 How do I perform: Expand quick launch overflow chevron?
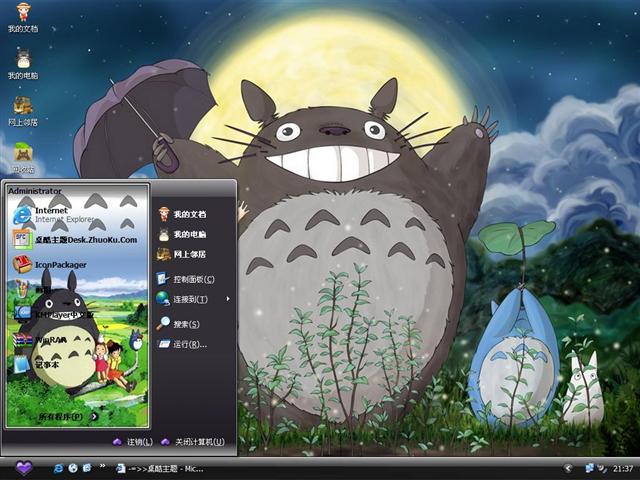[102, 466]
